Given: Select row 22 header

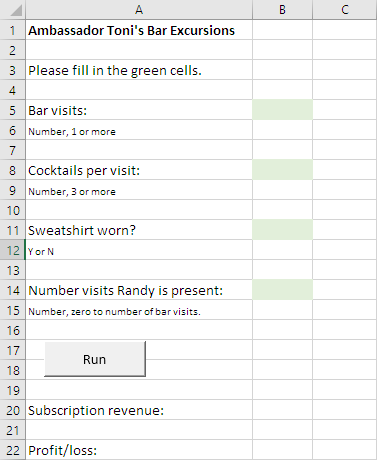Looking at the screenshot, I should (13, 450).
